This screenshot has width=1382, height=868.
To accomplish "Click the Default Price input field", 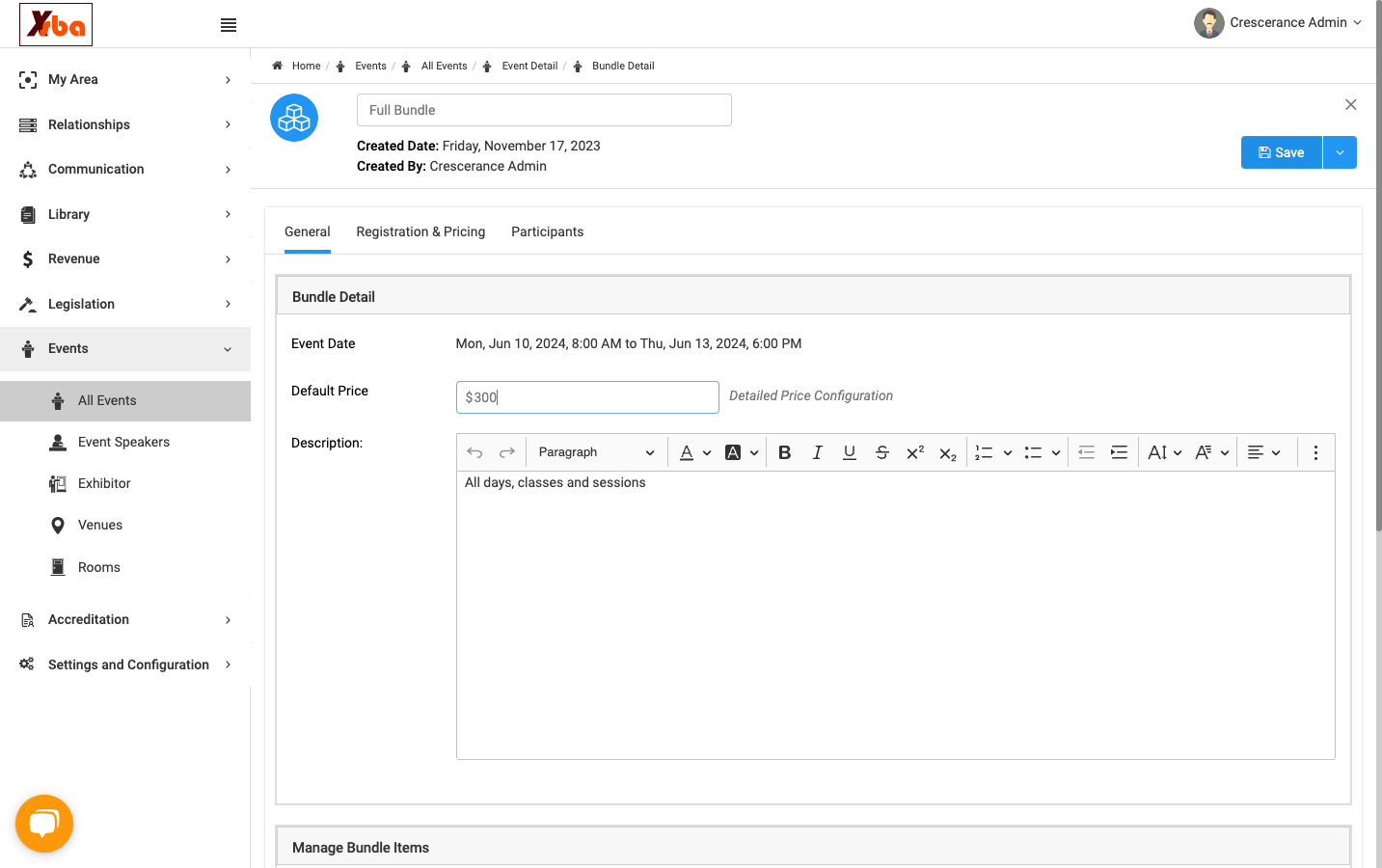I will [587, 397].
